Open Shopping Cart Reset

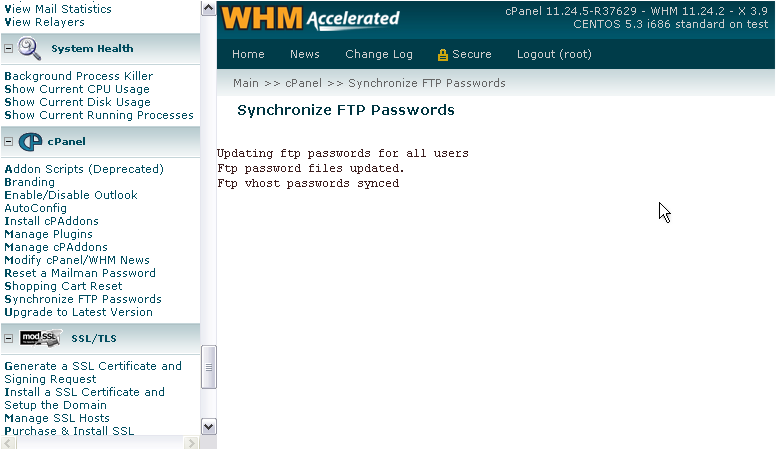point(63,286)
